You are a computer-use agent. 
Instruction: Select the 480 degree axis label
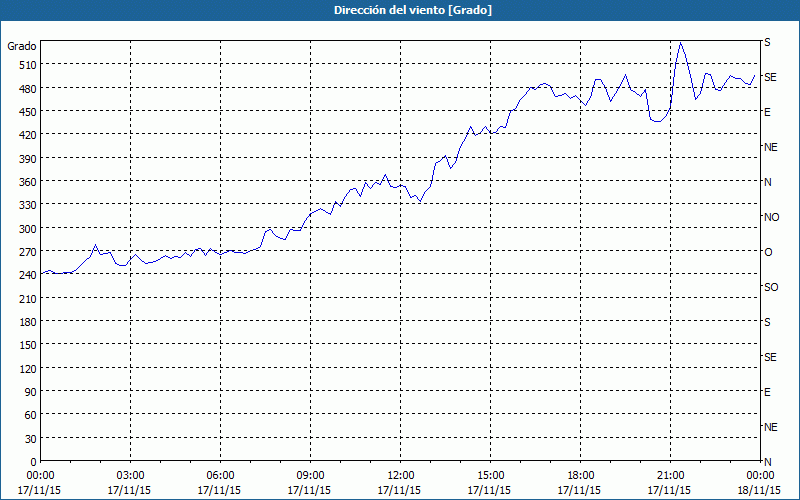[28, 89]
